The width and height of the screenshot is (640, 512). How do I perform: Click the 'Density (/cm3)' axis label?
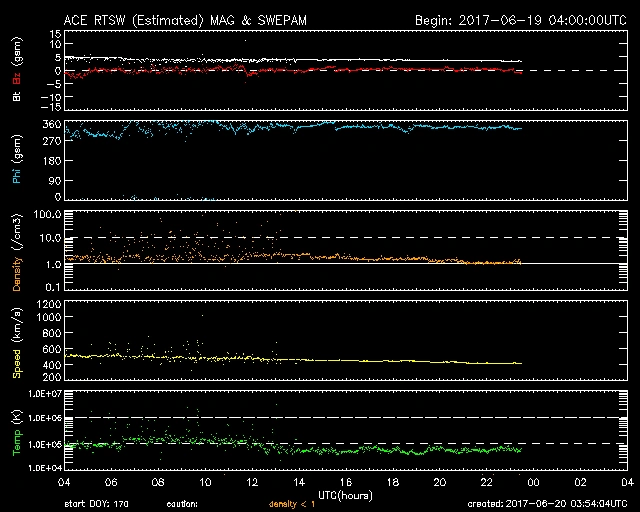click(x=17, y=252)
